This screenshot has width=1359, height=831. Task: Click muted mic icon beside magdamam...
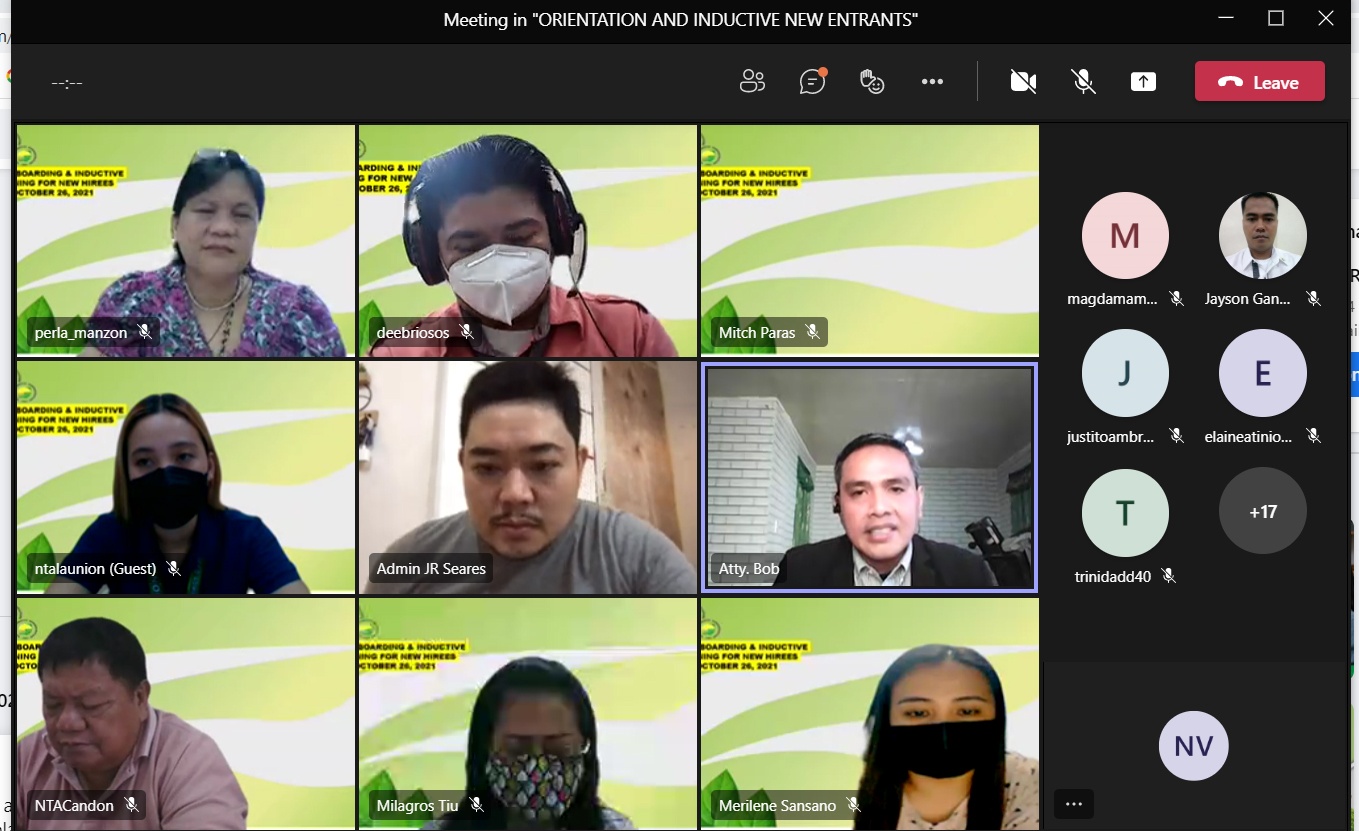1176,298
